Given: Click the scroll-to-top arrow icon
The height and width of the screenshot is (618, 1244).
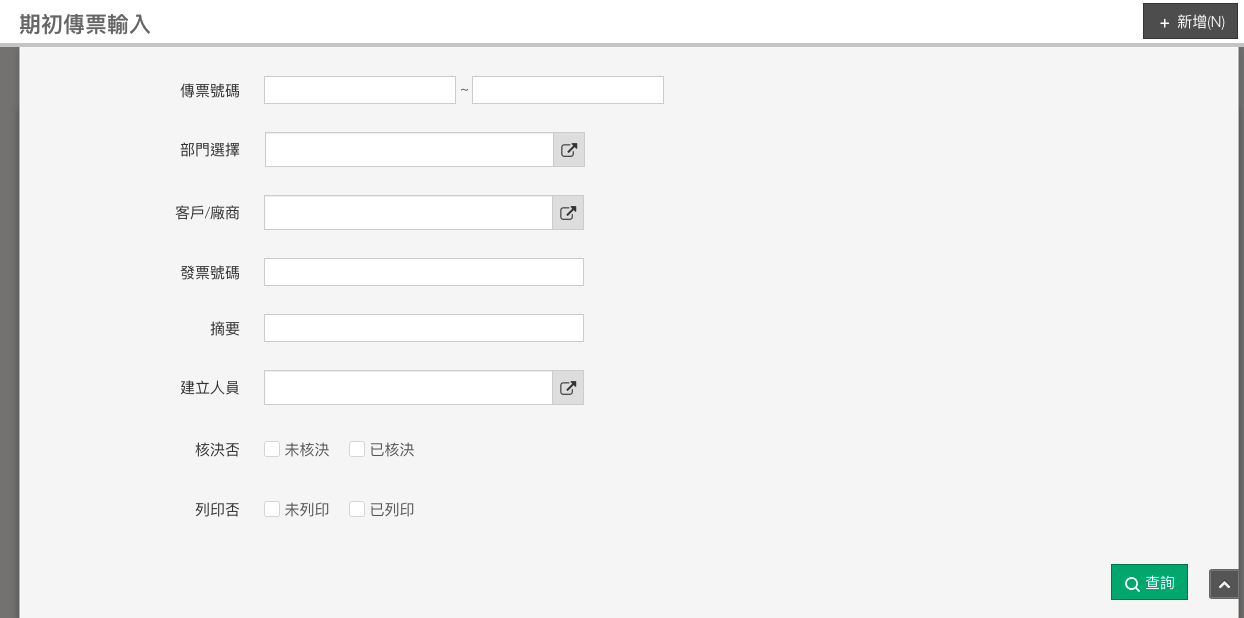Looking at the screenshot, I should (1224, 585).
